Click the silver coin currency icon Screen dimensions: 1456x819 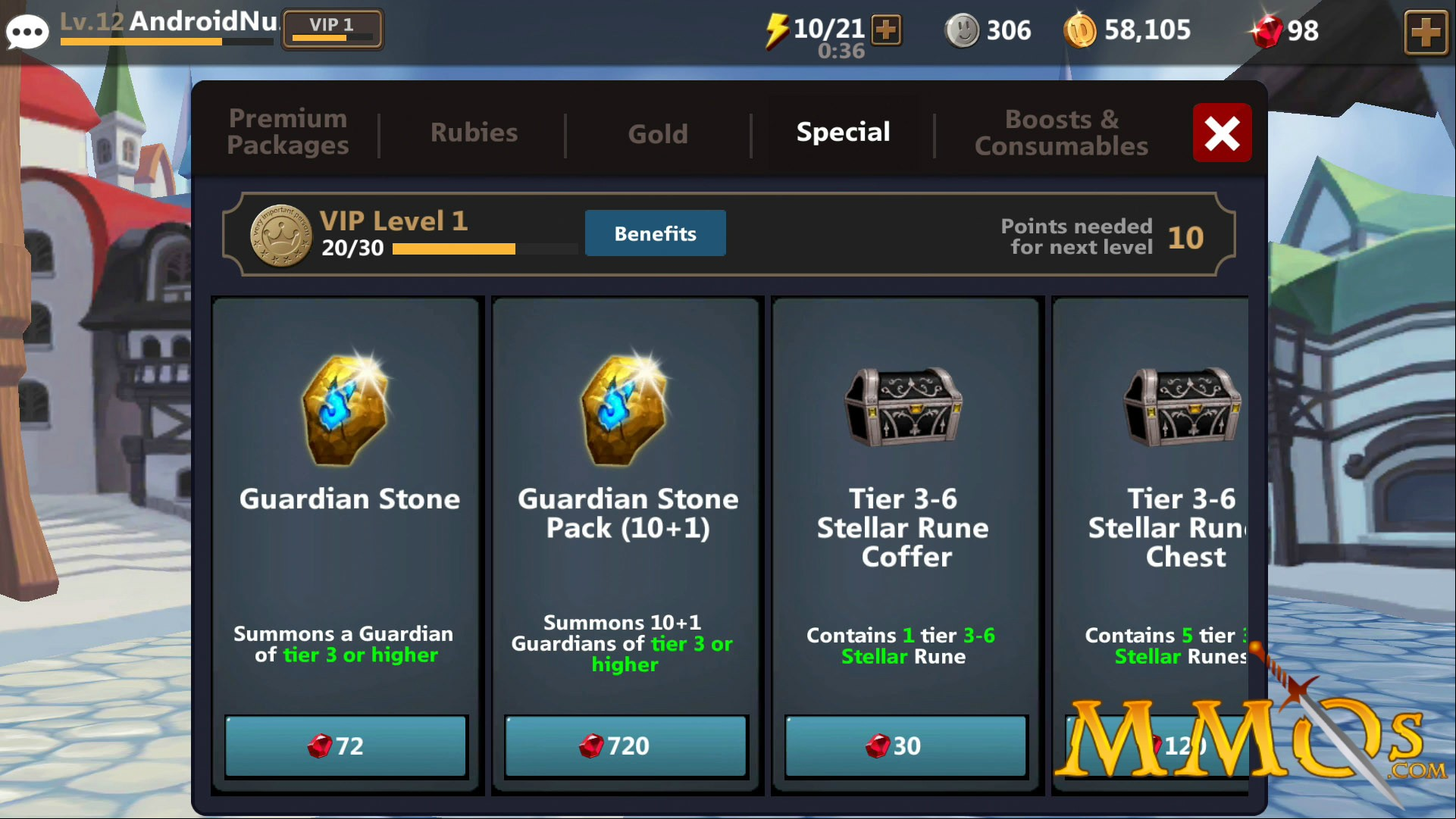click(x=963, y=31)
